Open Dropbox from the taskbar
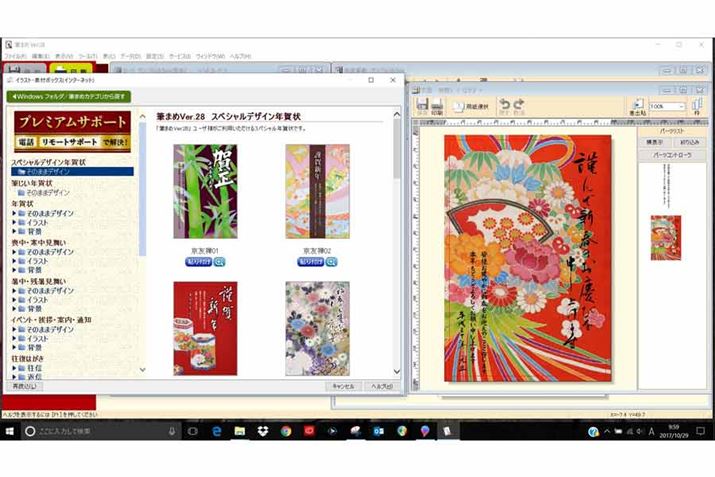Viewport: 715px width, 477px height. point(263,431)
